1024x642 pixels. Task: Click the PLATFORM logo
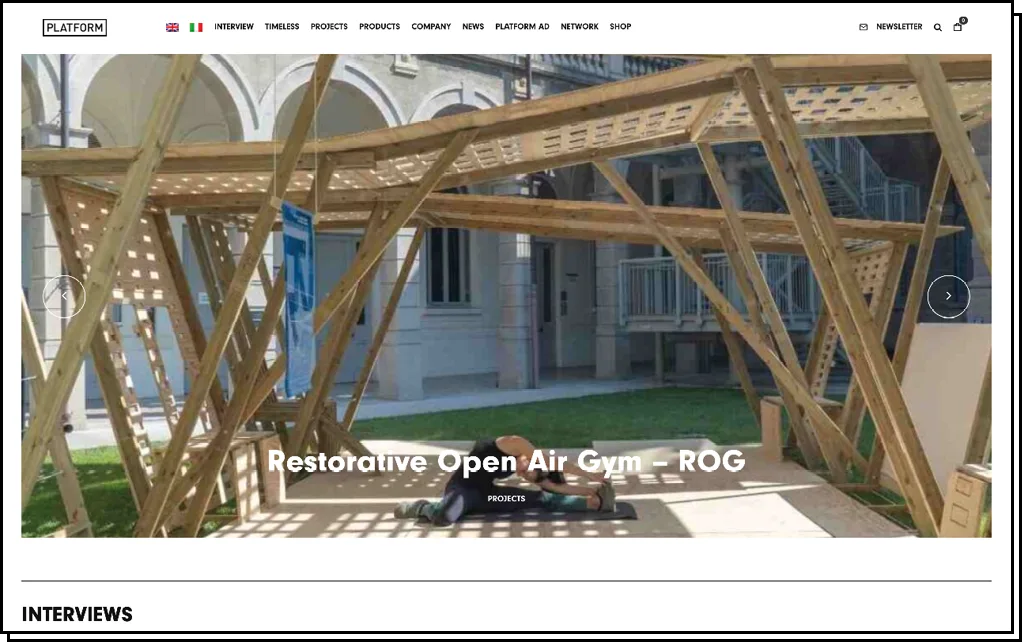click(x=75, y=27)
